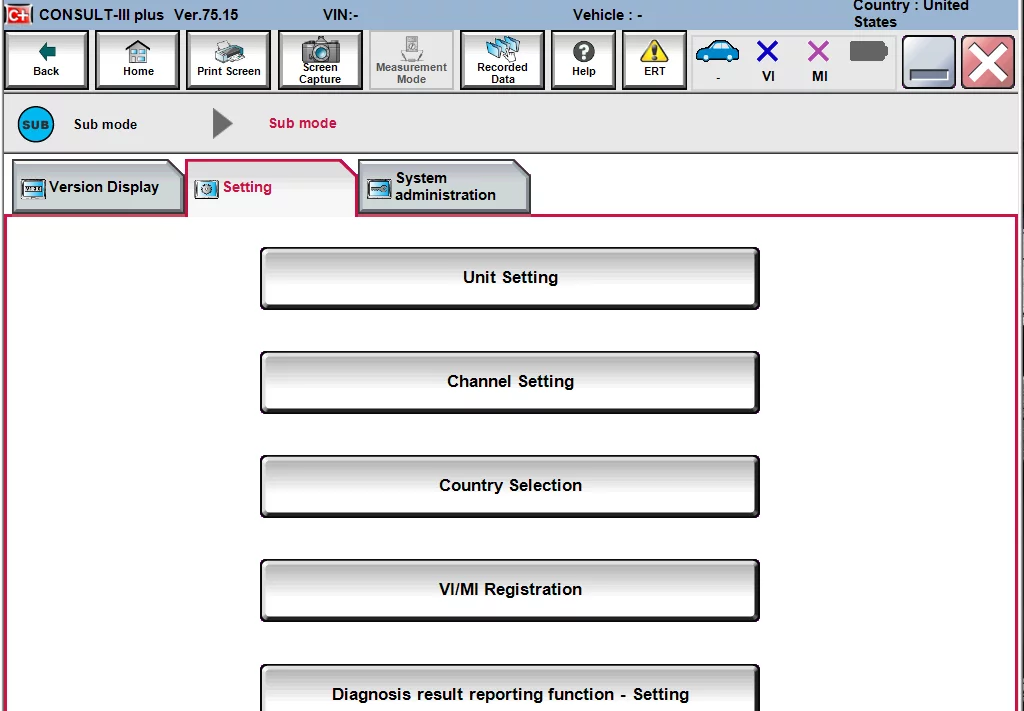Activate the Screen Capture camera icon

[320, 59]
